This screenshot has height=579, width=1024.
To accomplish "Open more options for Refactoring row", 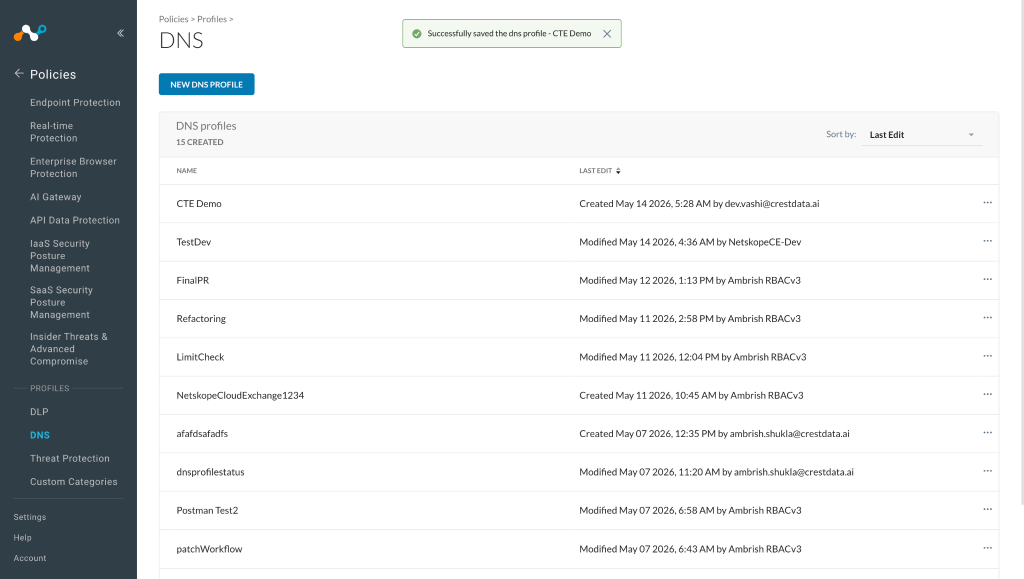I will pyautogui.click(x=987, y=318).
